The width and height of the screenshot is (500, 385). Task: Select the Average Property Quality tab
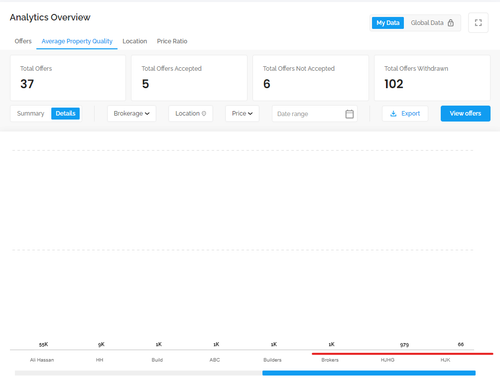(x=77, y=41)
